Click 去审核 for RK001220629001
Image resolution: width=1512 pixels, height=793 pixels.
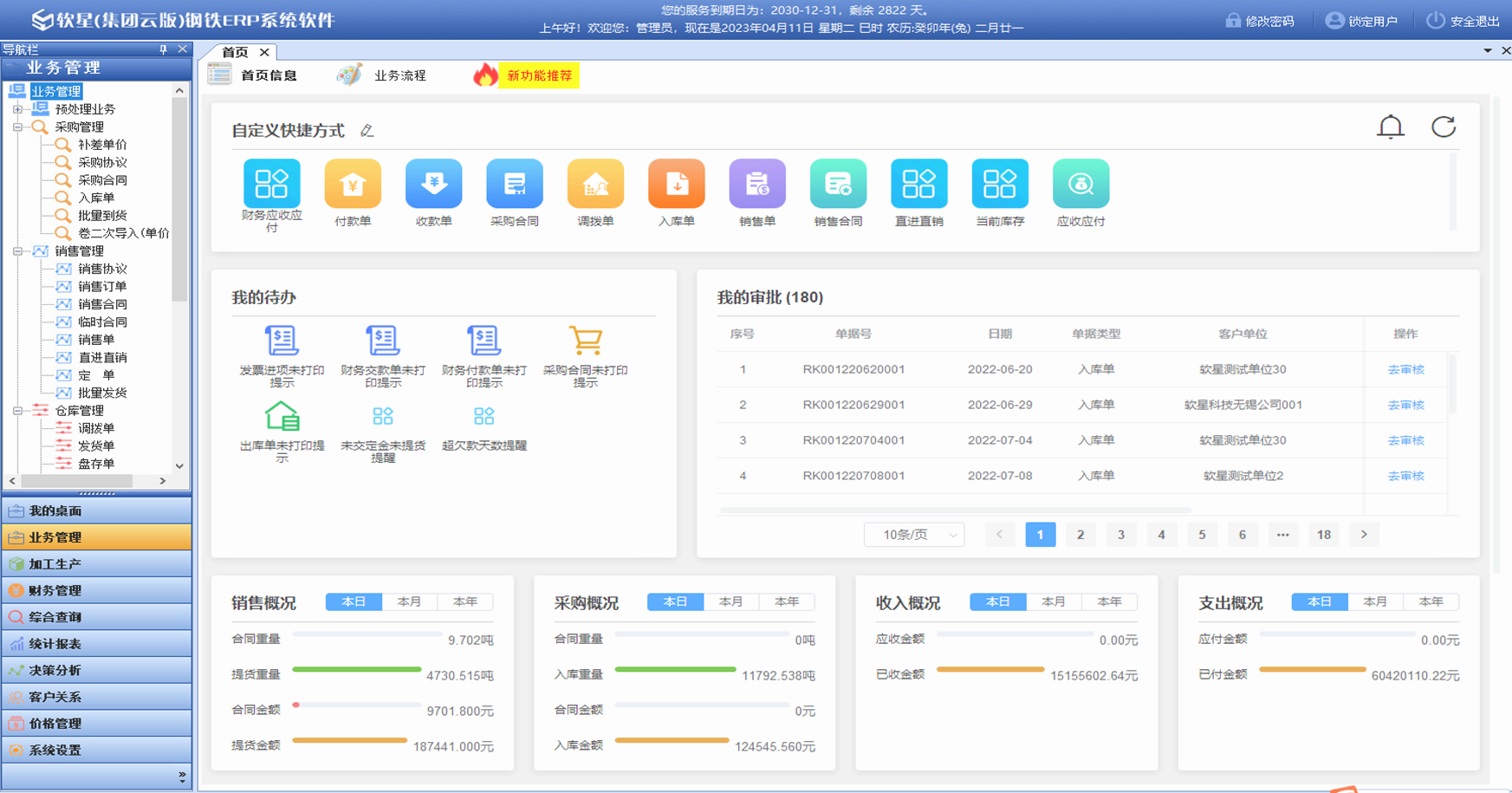[x=1405, y=405]
